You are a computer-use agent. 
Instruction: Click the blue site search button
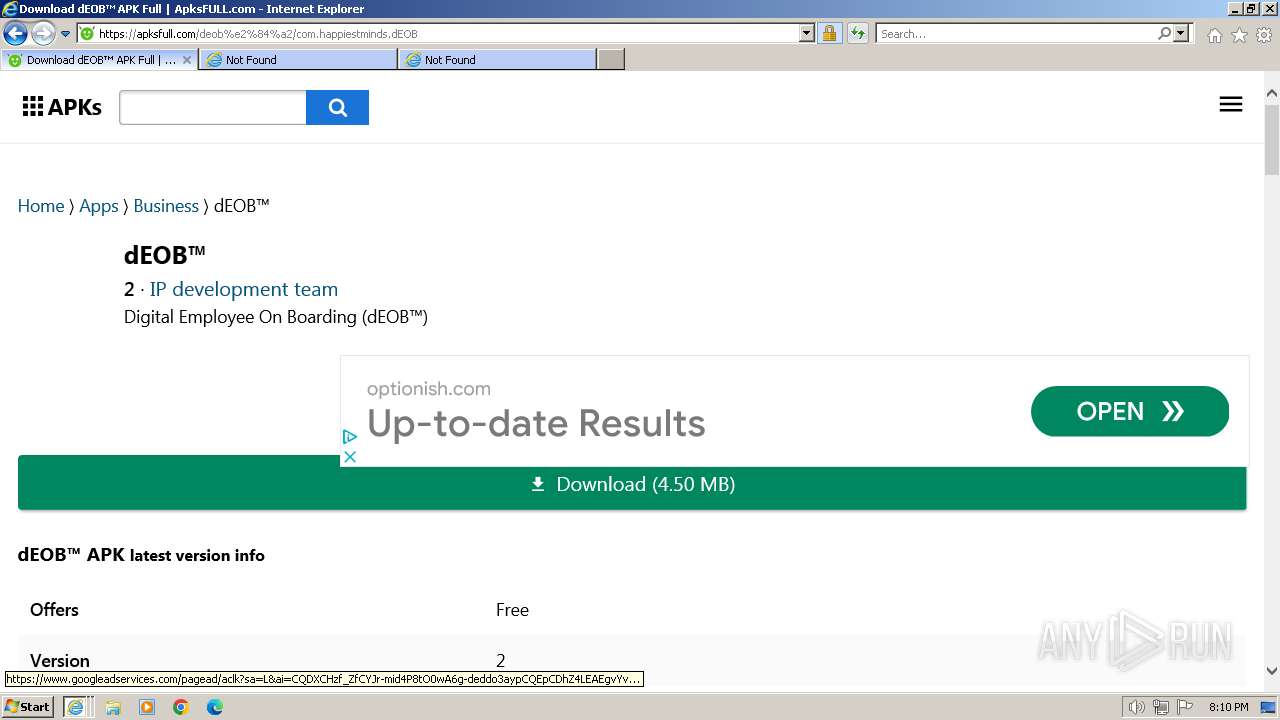(337, 107)
